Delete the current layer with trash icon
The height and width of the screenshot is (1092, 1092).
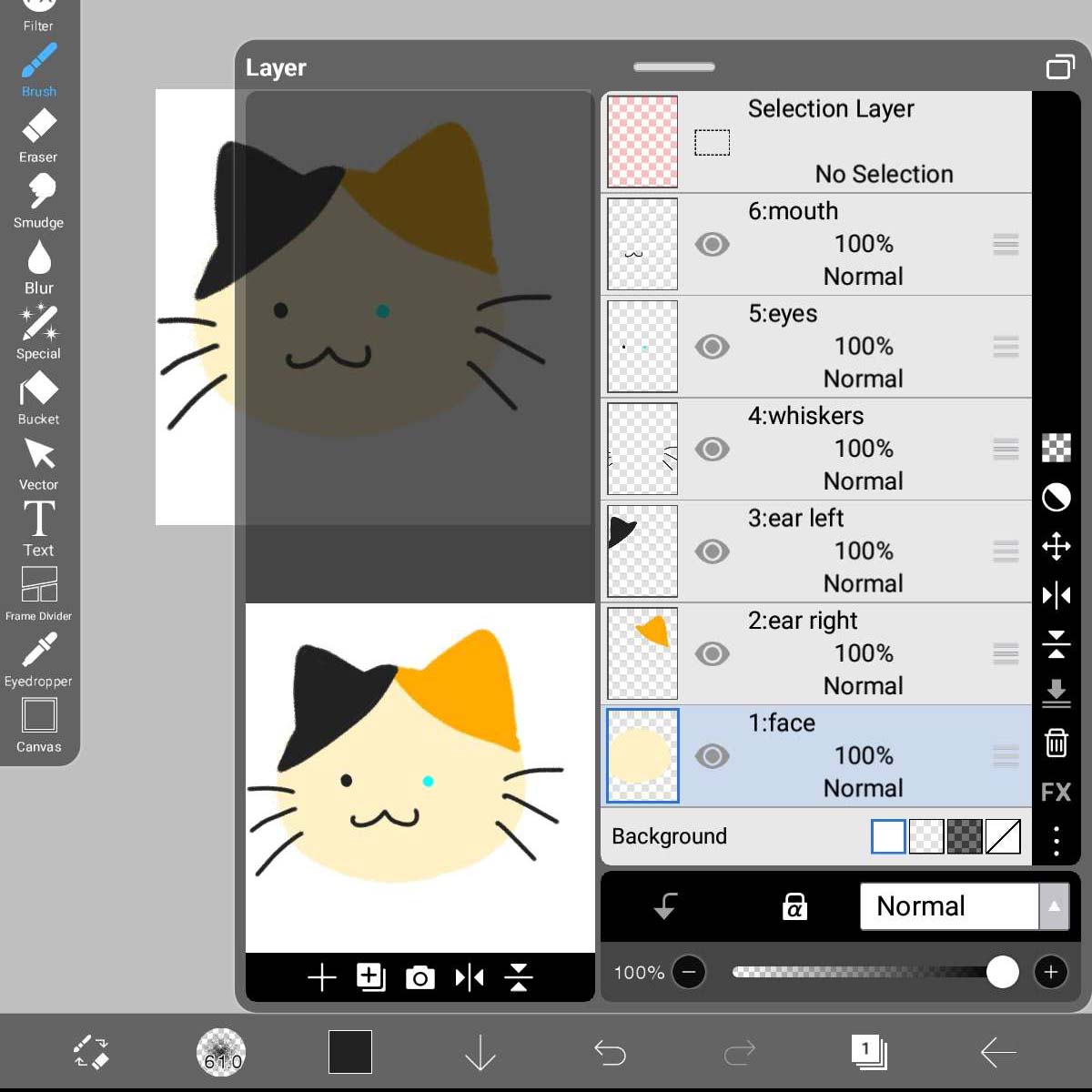[x=1056, y=743]
